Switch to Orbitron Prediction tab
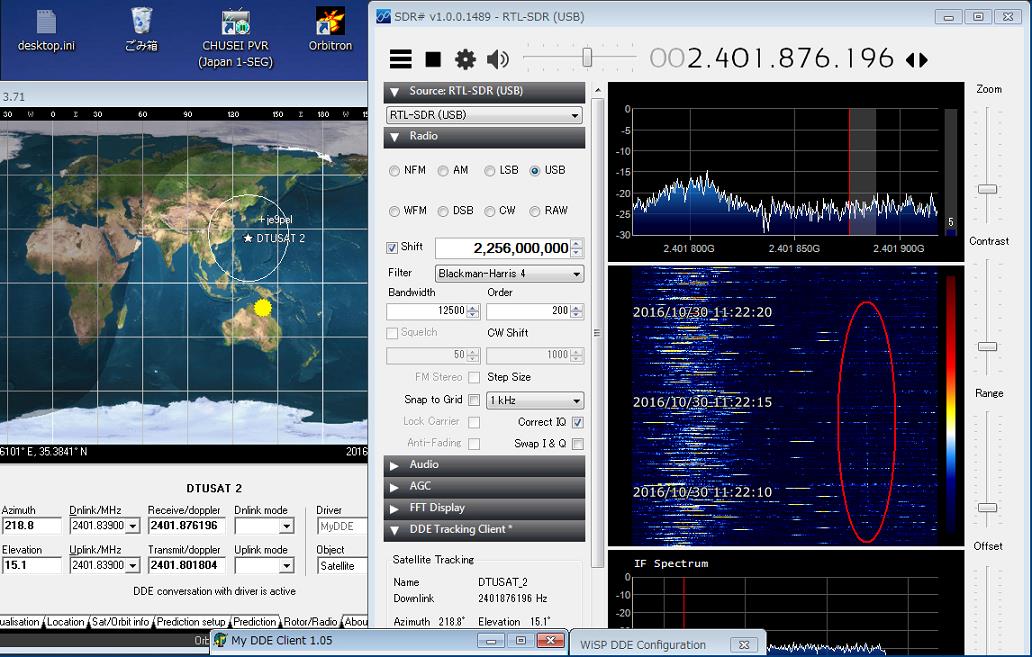 pyautogui.click(x=255, y=621)
